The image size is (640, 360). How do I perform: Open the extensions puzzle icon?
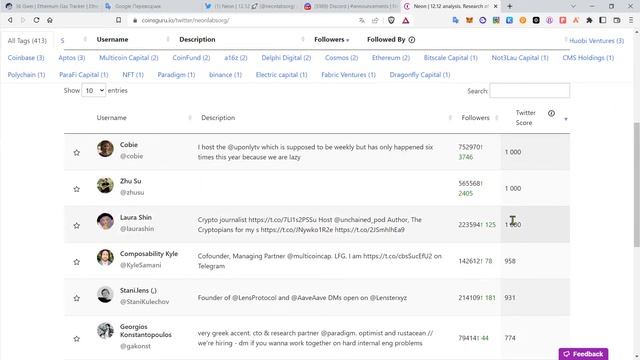(589, 20)
